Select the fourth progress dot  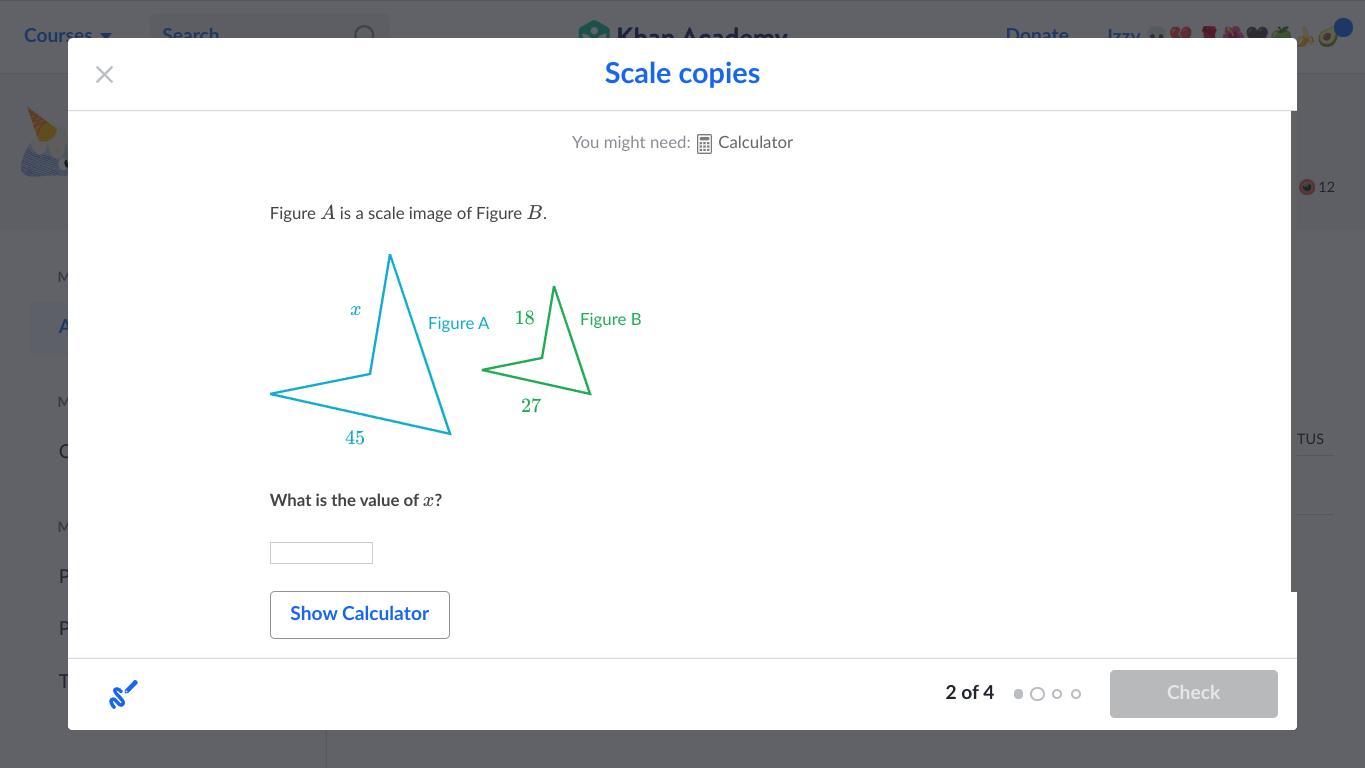coord(1076,694)
